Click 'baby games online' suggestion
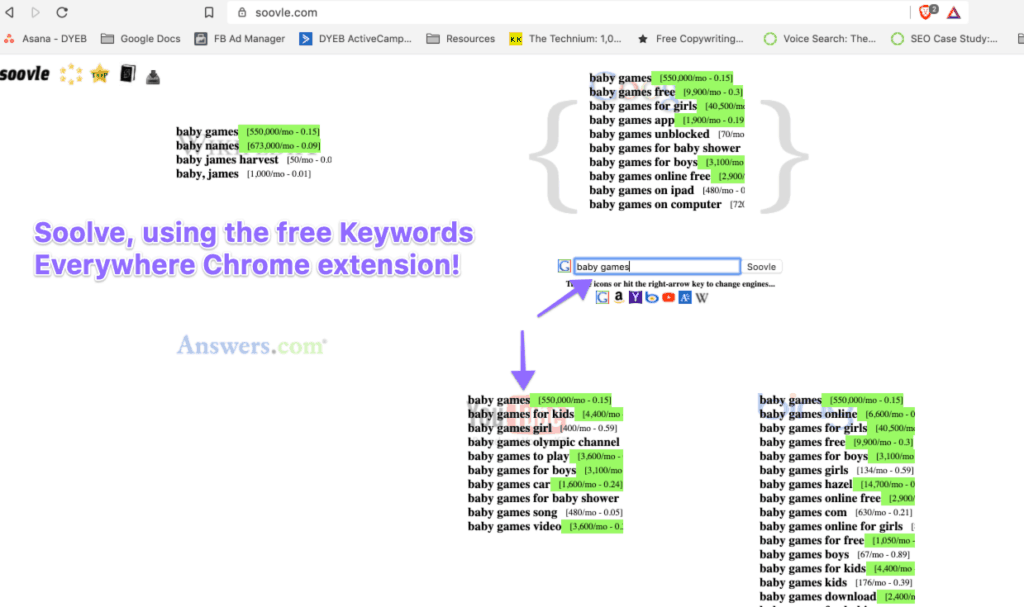Screen dimensions: 1024x607 808,414
